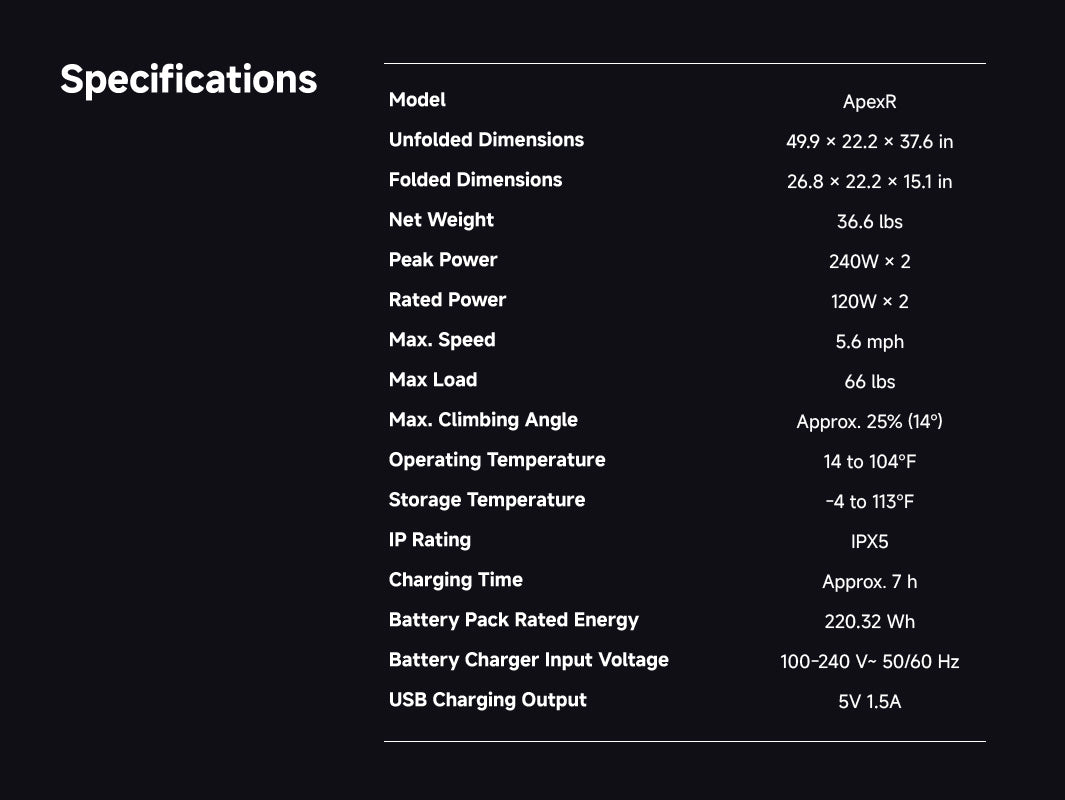This screenshot has width=1065, height=800.
Task: Click the 5V 1.5A USB output value
Action: pos(869,702)
